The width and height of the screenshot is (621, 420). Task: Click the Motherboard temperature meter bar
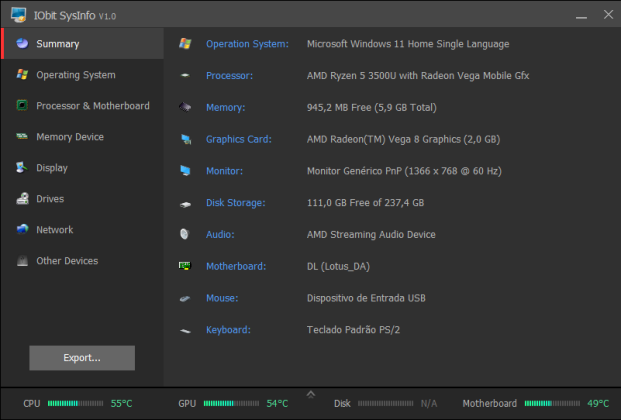[552, 403]
